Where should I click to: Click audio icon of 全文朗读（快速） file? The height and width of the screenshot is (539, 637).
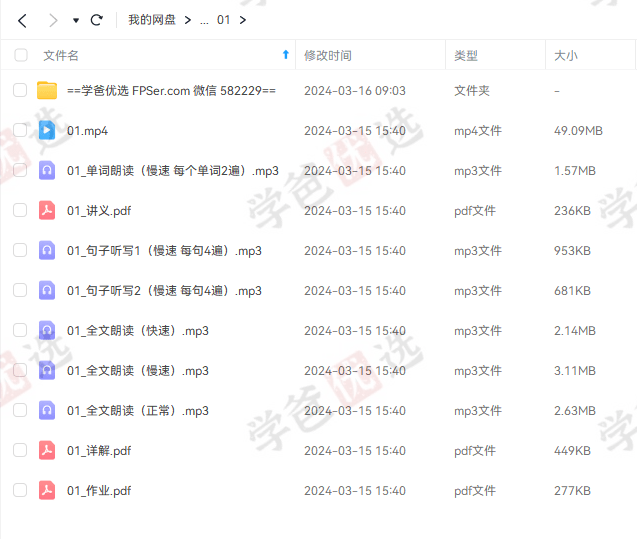coord(47,330)
